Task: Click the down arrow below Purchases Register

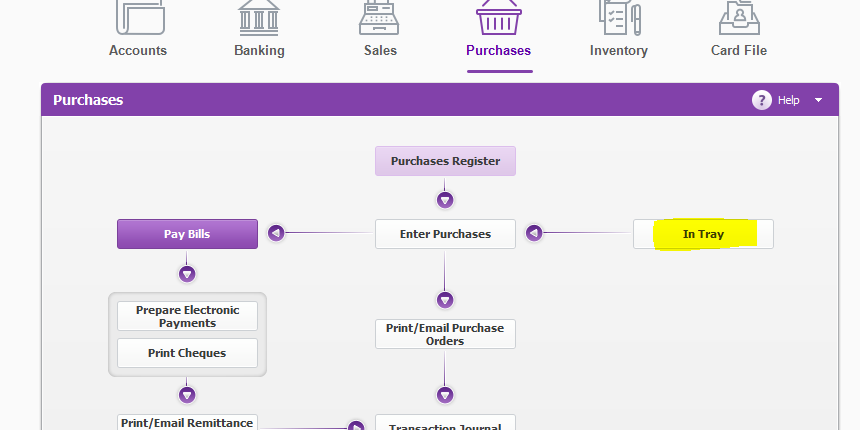Action: tap(445, 200)
